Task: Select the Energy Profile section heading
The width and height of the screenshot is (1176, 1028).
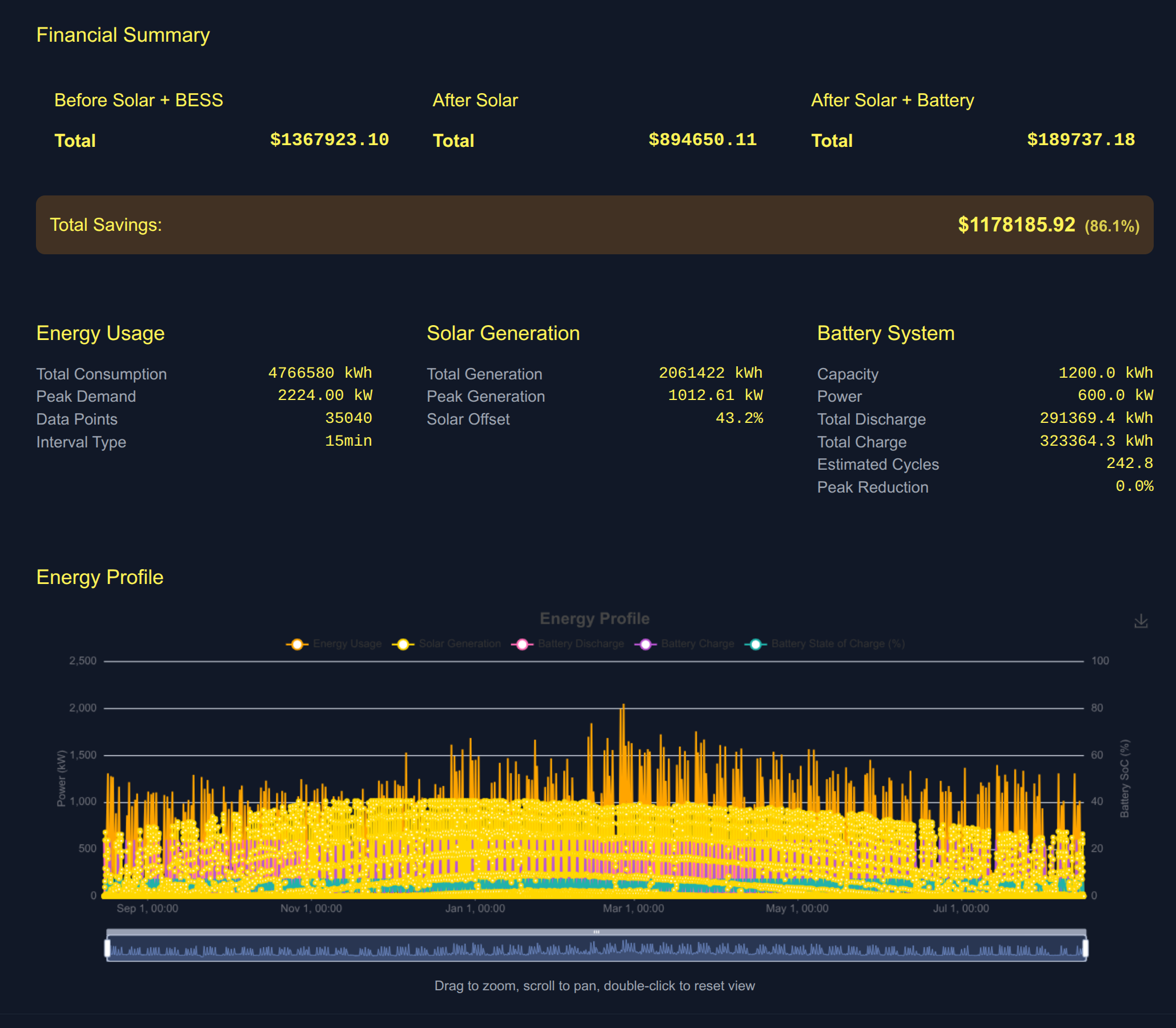Action: tap(101, 577)
